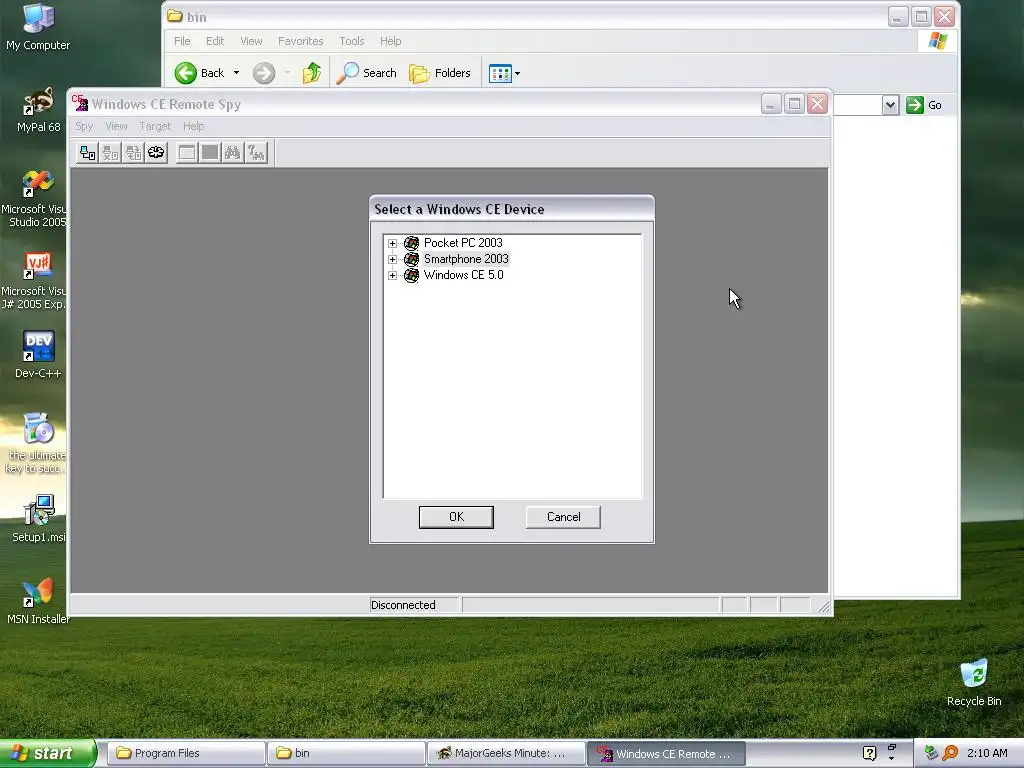1024x768 pixels.
Task: Click the Find Next binoculars toolbar icon
Action: tap(256, 153)
